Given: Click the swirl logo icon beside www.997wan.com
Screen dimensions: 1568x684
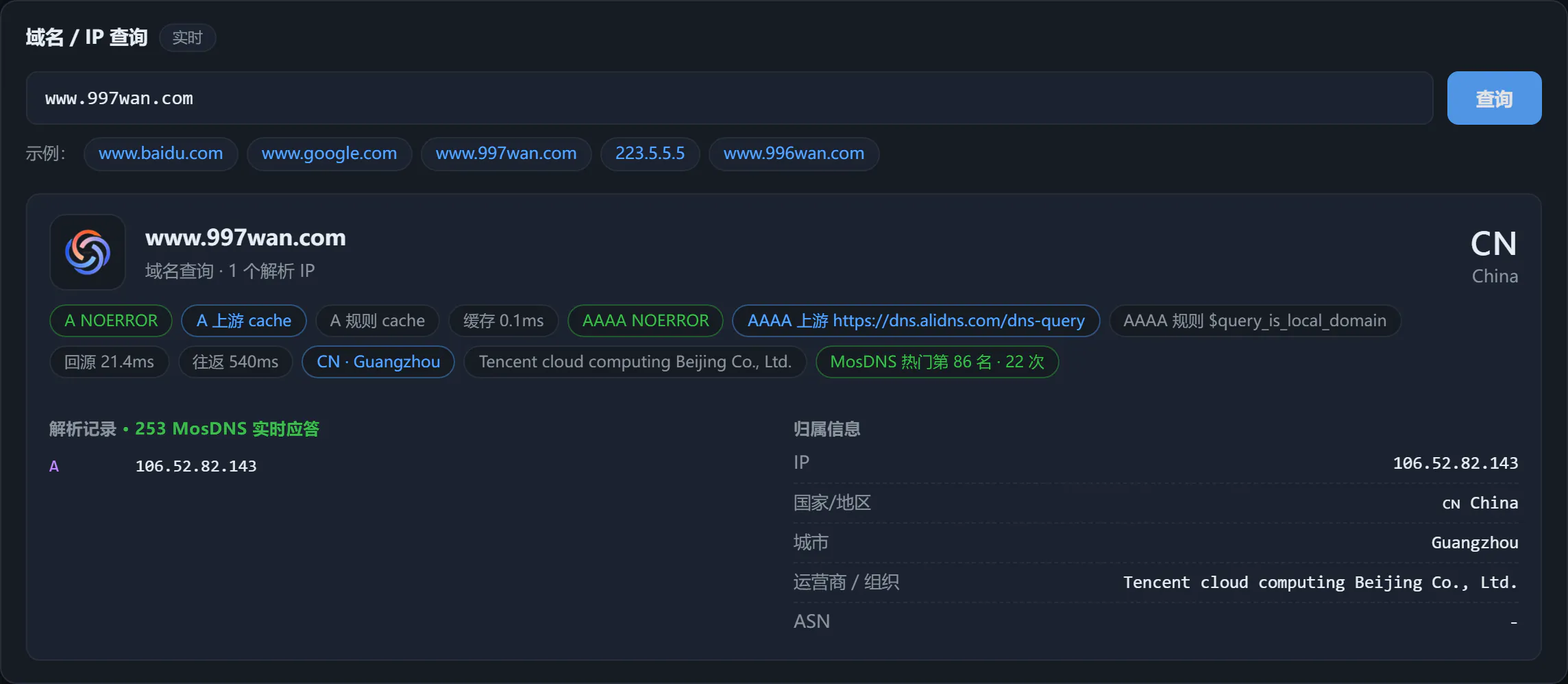Looking at the screenshot, I should coord(88,252).
